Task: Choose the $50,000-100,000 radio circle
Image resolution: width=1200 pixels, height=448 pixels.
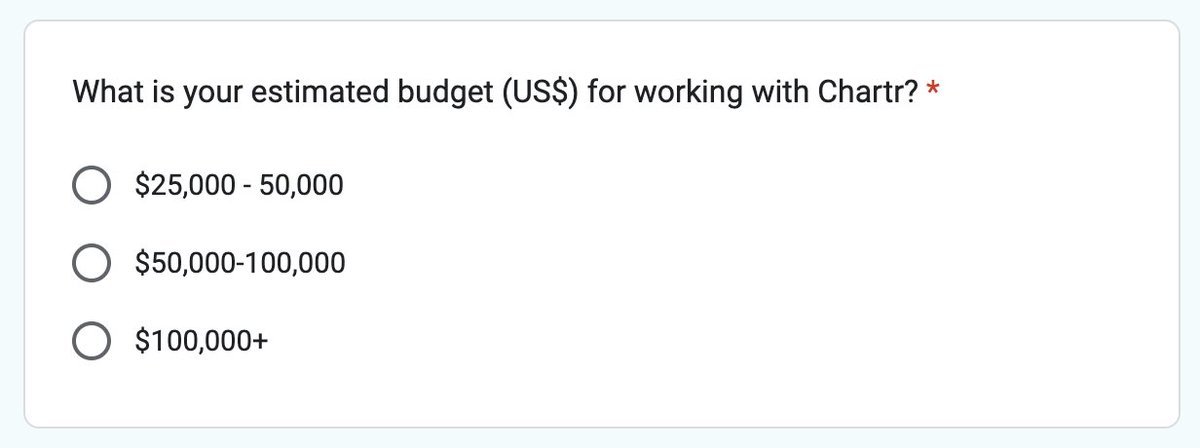Action: pos(92,264)
